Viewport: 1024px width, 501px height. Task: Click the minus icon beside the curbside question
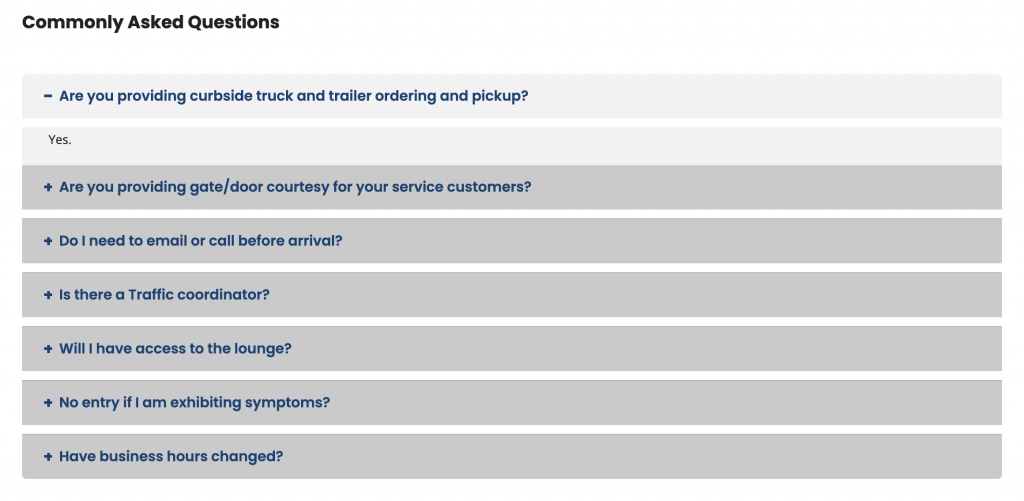coord(48,97)
